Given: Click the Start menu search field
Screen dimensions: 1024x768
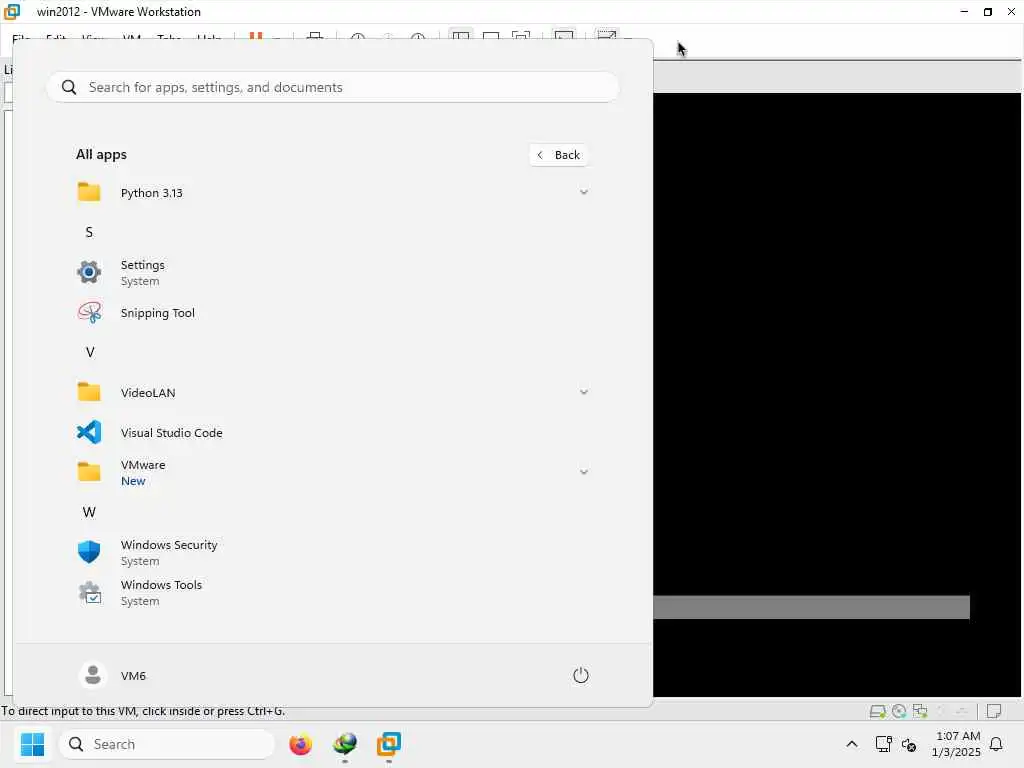Looking at the screenshot, I should [x=332, y=88].
